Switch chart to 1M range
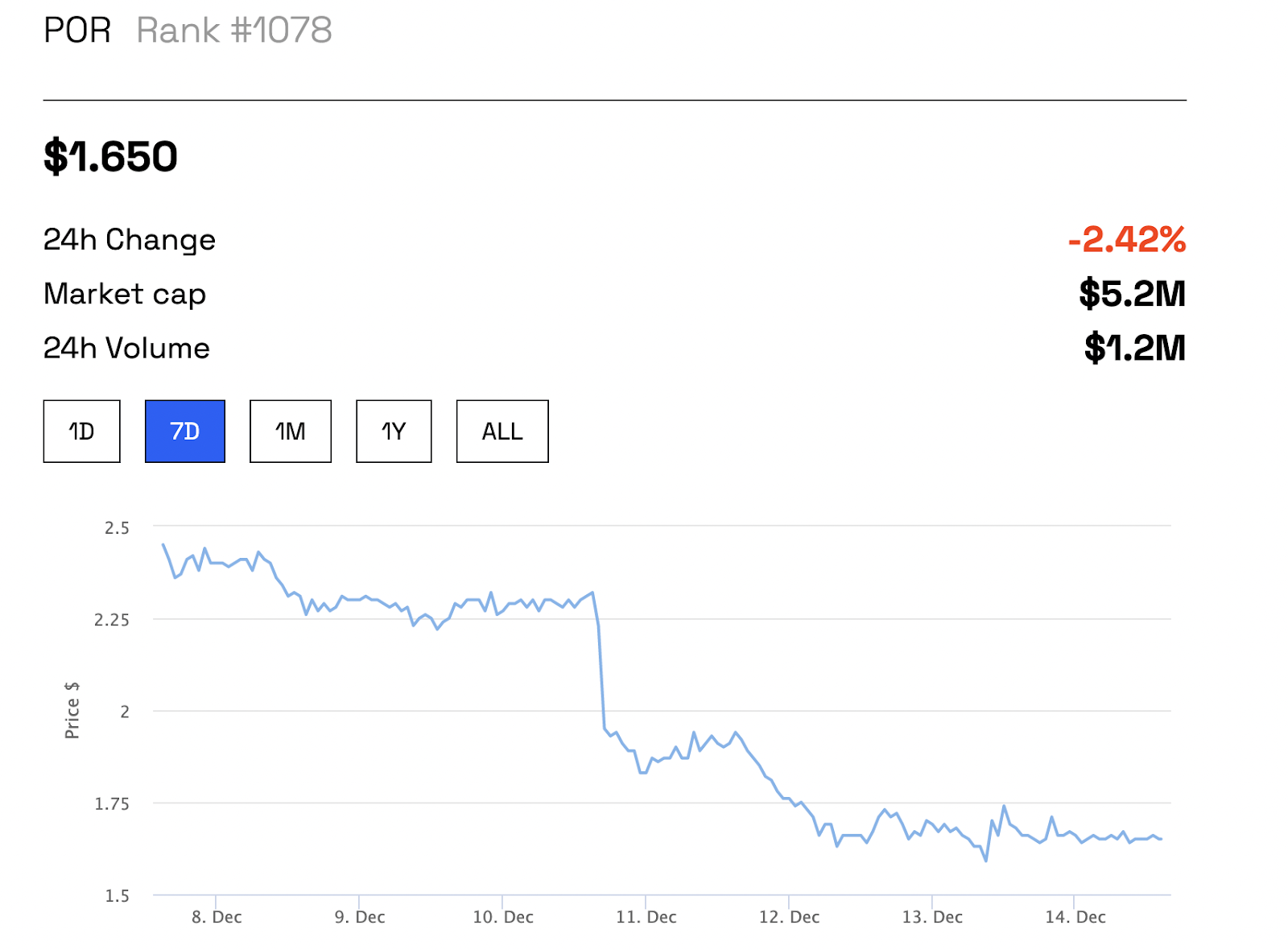The width and height of the screenshot is (1288, 950). tap(291, 432)
